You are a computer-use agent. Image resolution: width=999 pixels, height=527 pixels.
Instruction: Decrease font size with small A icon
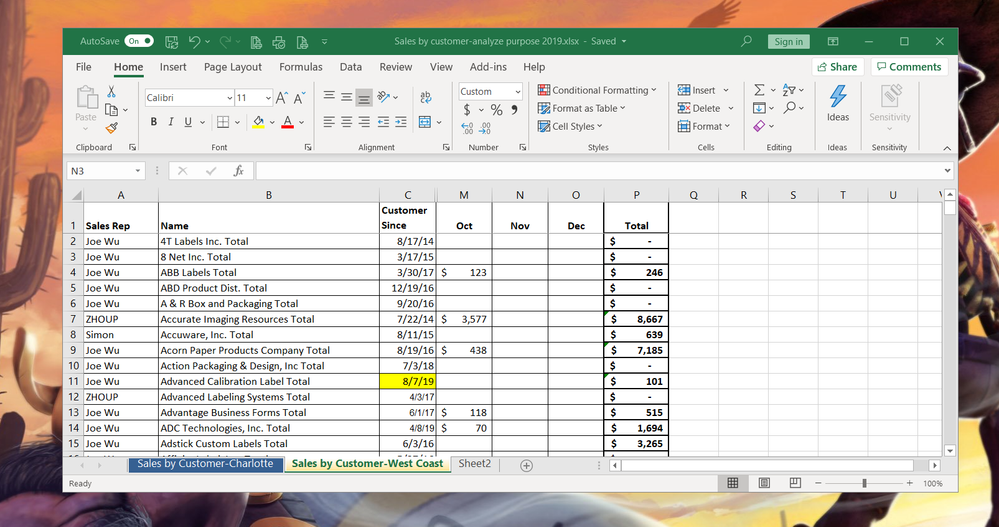(x=299, y=97)
